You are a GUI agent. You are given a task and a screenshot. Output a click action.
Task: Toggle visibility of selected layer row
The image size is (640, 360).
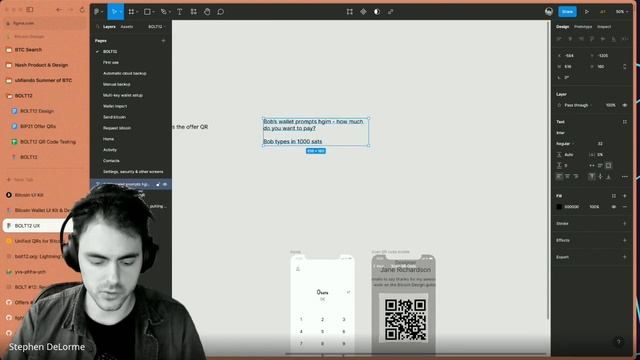coord(165,184)
